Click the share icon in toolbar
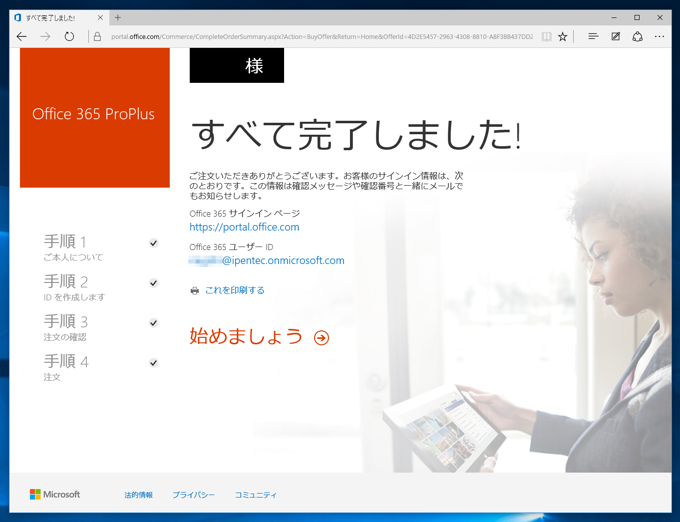The width and height of the screenshot is (680, 522). coord(637,37)
